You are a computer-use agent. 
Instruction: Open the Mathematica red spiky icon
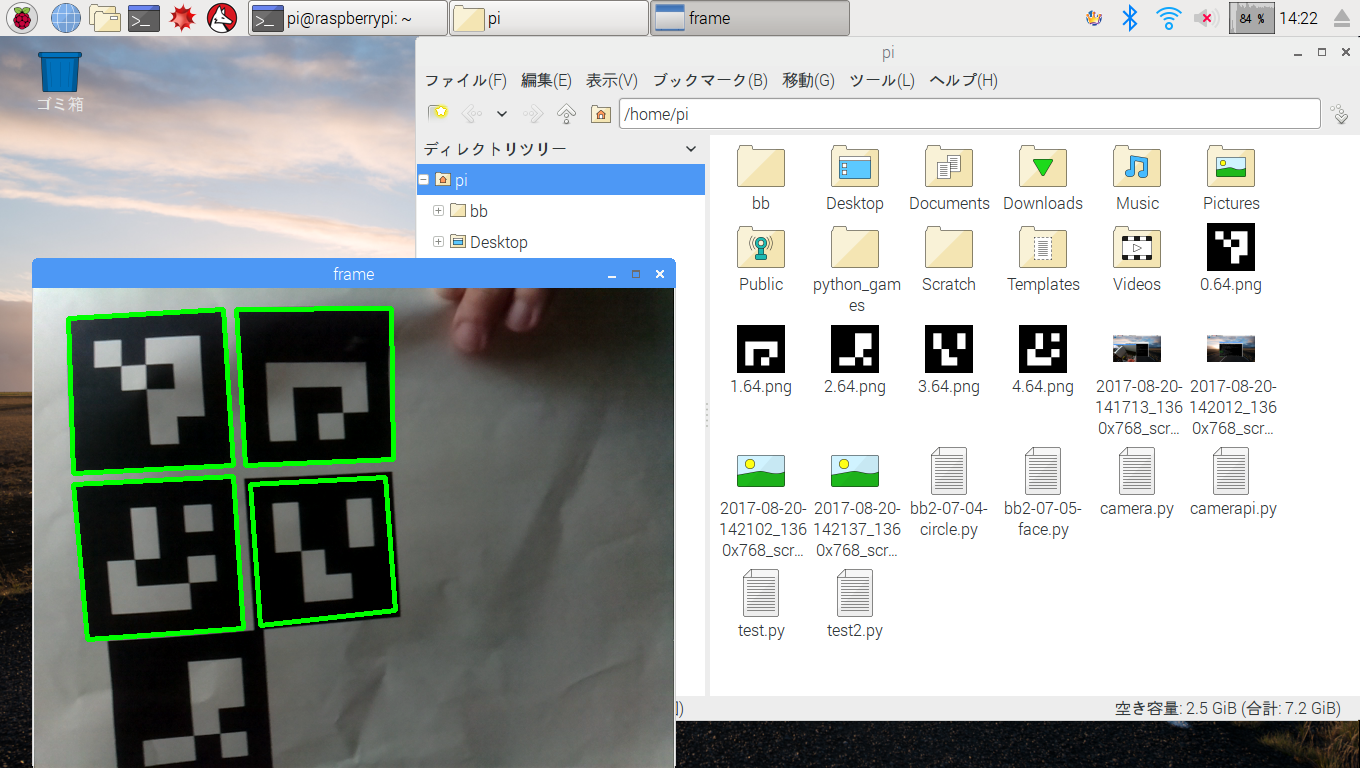(x=182, y=17)
